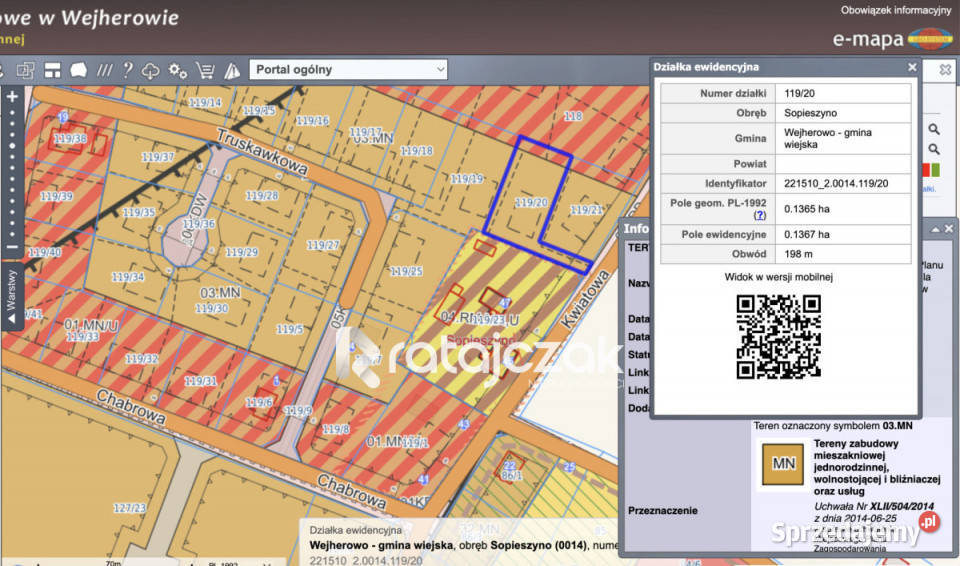Screen dimensions: 960x566
Task: Open the settings gears icon
Action: pos(178,70)
